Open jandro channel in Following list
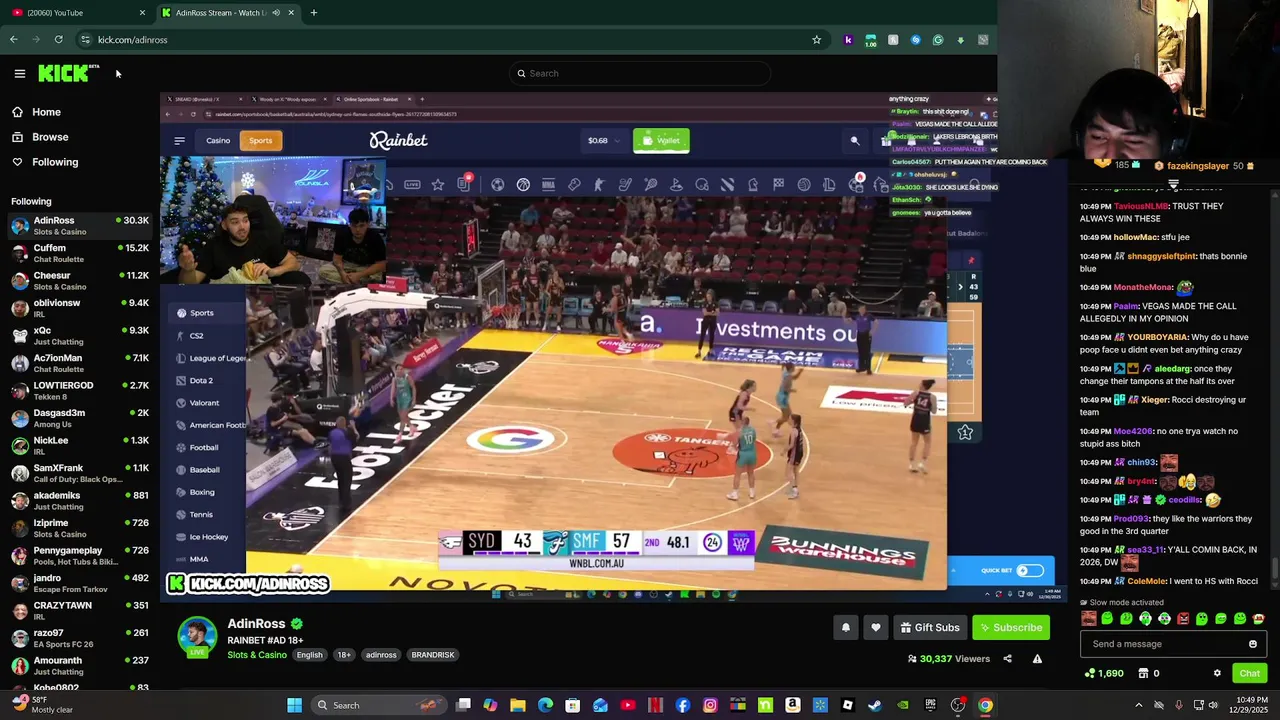This screenshot has width=1280, height=720. click(80, 583)
